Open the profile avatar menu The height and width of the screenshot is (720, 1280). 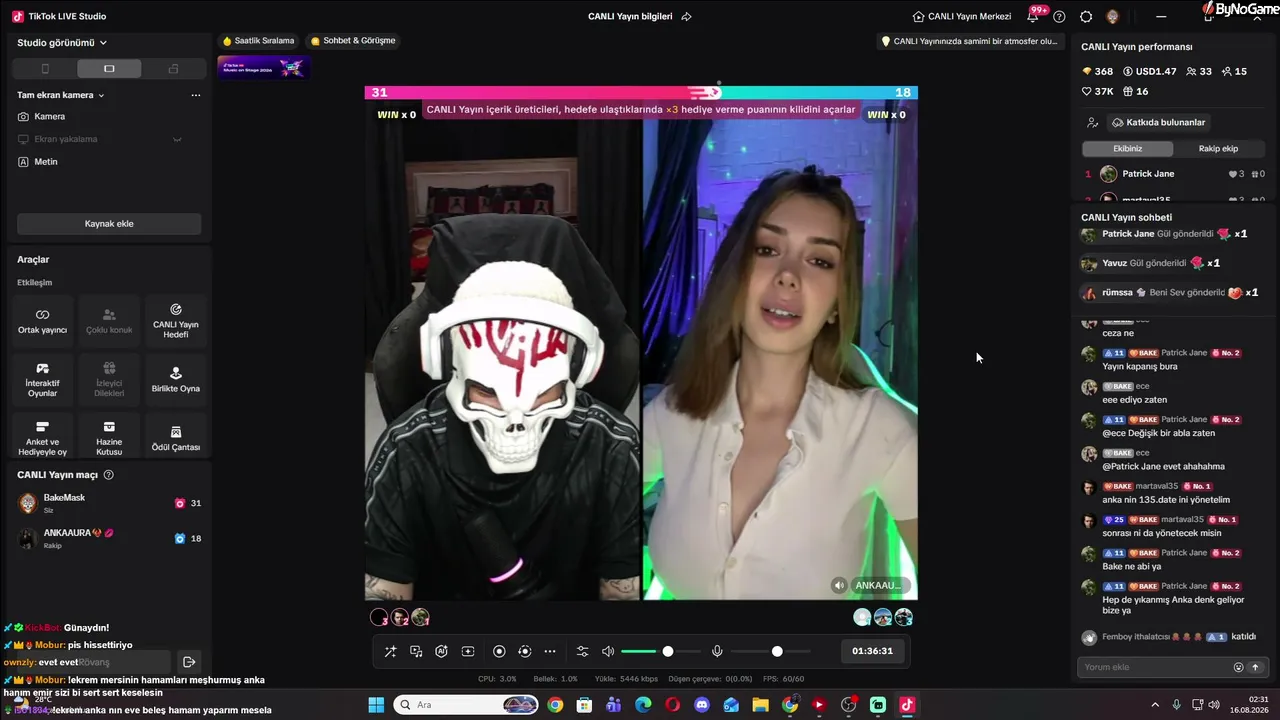(1112, 16)
